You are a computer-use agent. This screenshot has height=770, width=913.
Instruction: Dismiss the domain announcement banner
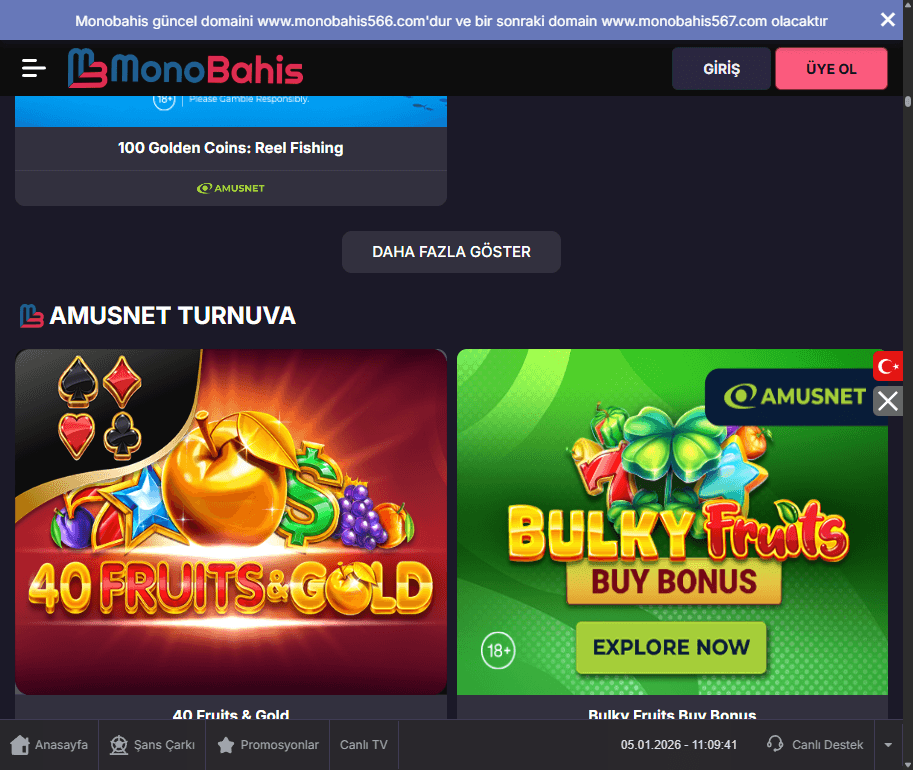tap(887, 20)
